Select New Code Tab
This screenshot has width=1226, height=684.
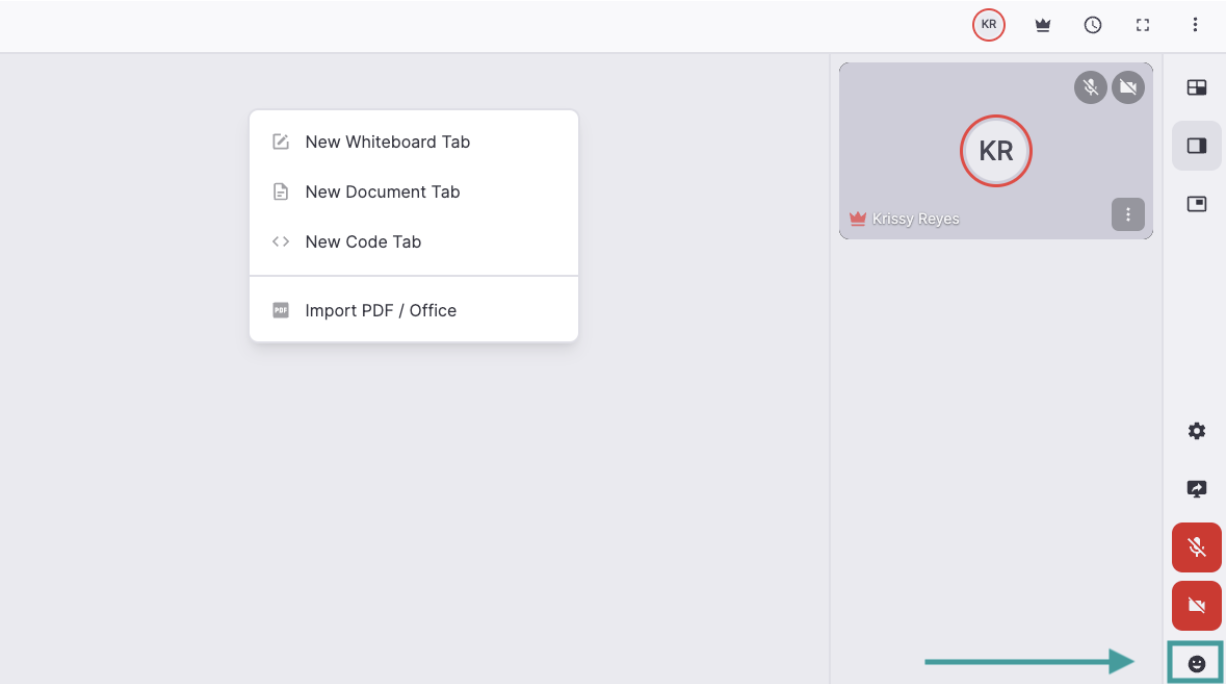coord(363,242)
